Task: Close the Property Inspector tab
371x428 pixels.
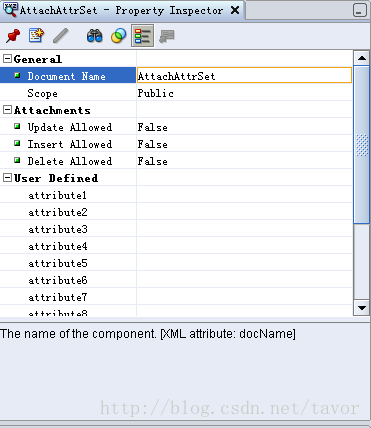Action: (x=235, y=10)
